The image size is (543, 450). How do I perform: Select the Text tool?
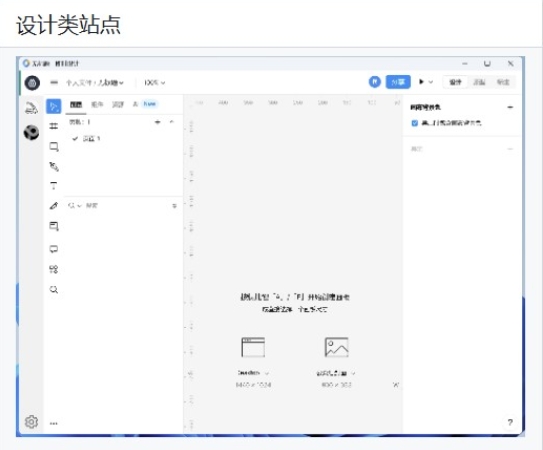pyautogui.click(x=54, y=186)
